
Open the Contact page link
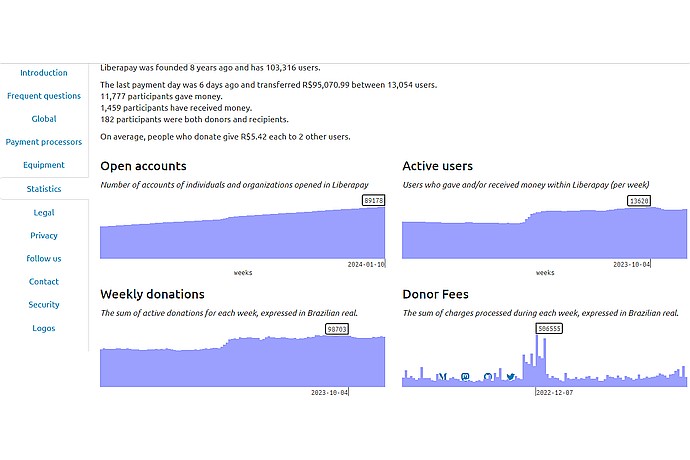(44, 281)
